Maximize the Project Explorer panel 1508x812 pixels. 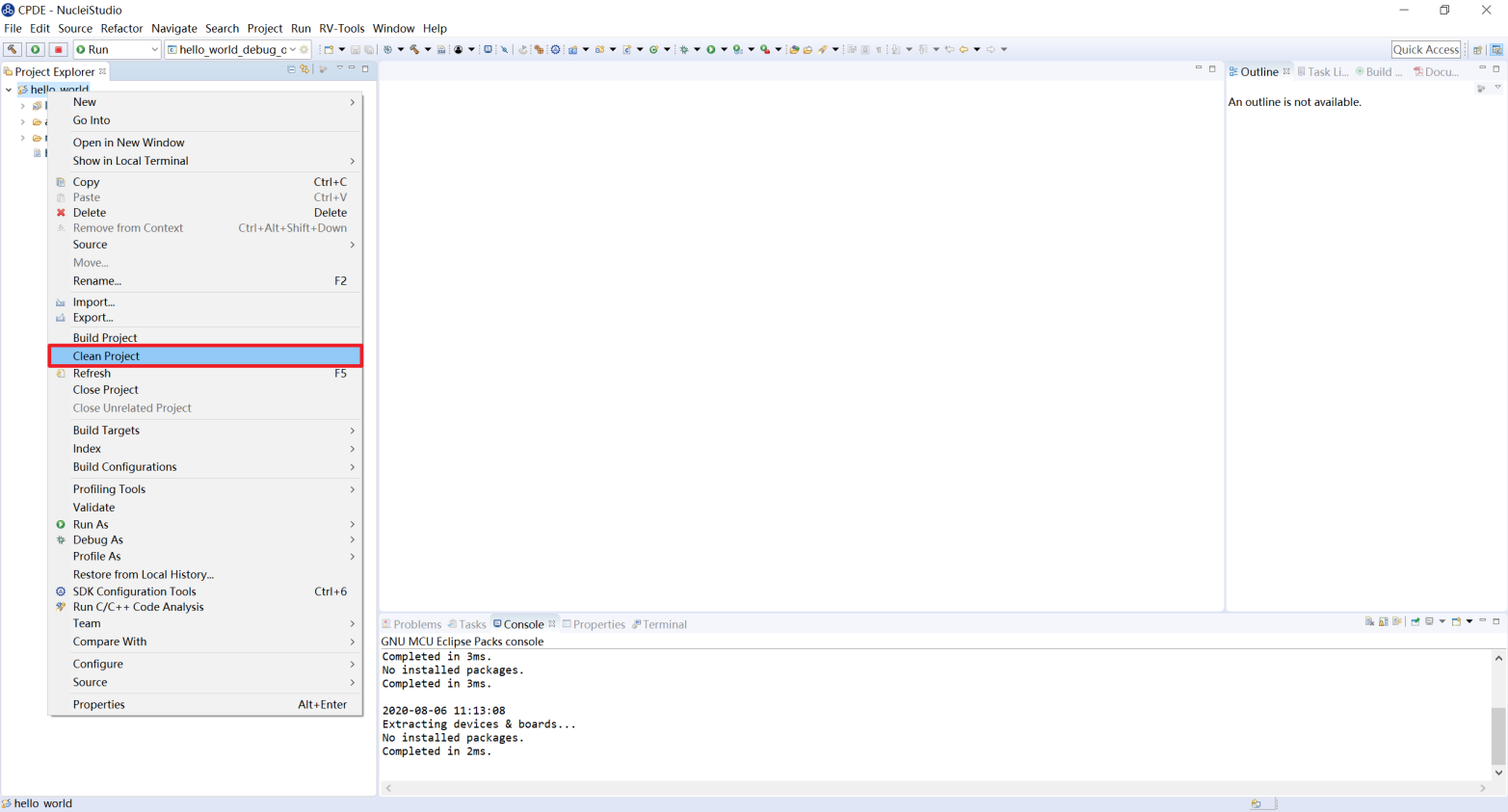[365, 69]
